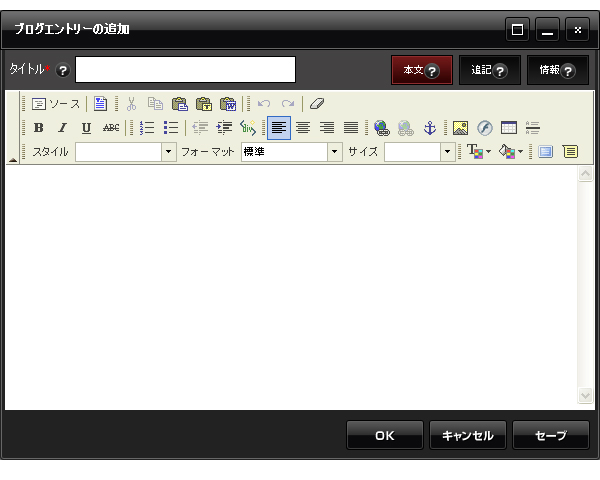Image resolution: width=600 pixels, height=480 pixels.
Task: Open the background color picker
Action: (x=510, y=152)
